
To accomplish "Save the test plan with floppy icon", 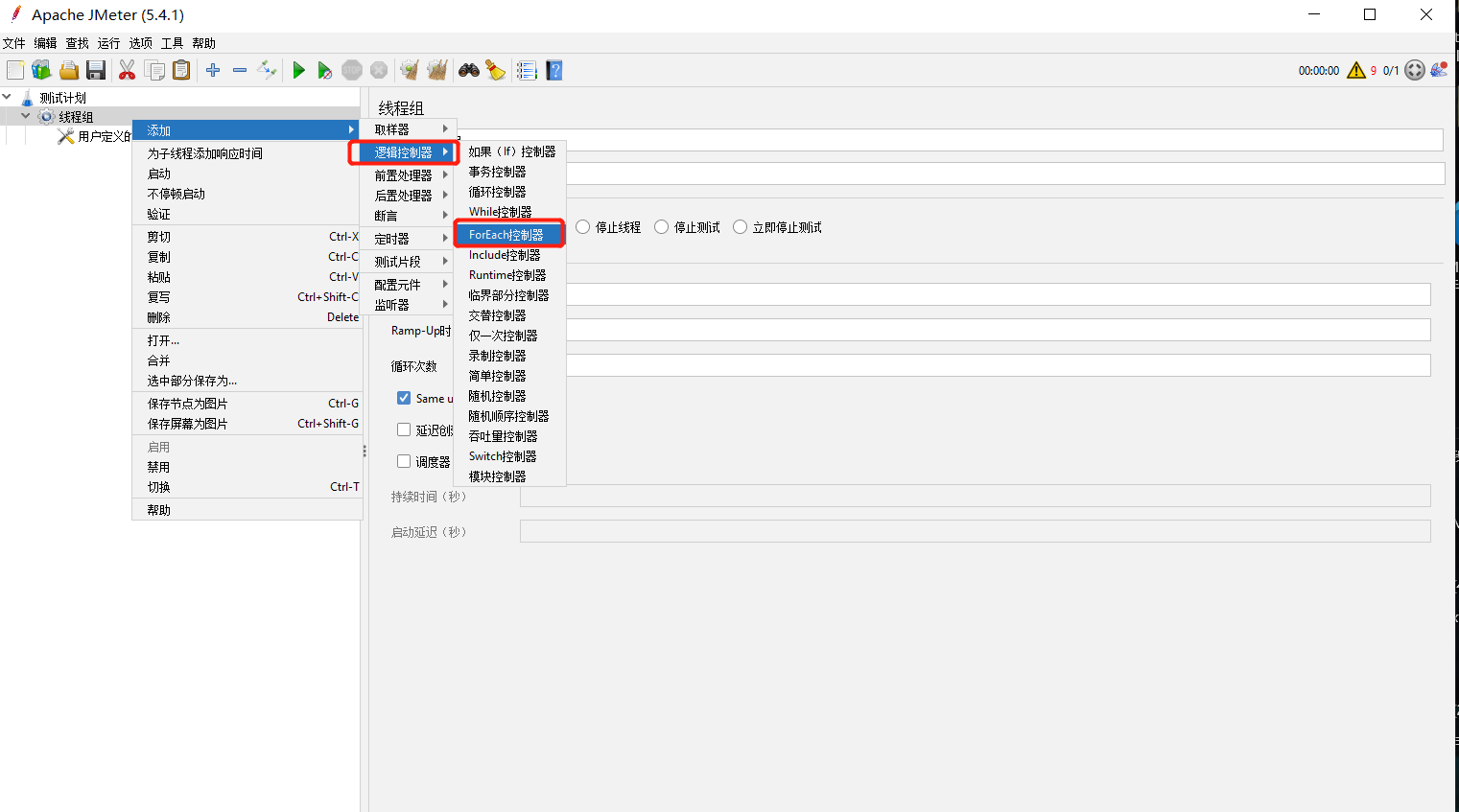I will point(95,70).
